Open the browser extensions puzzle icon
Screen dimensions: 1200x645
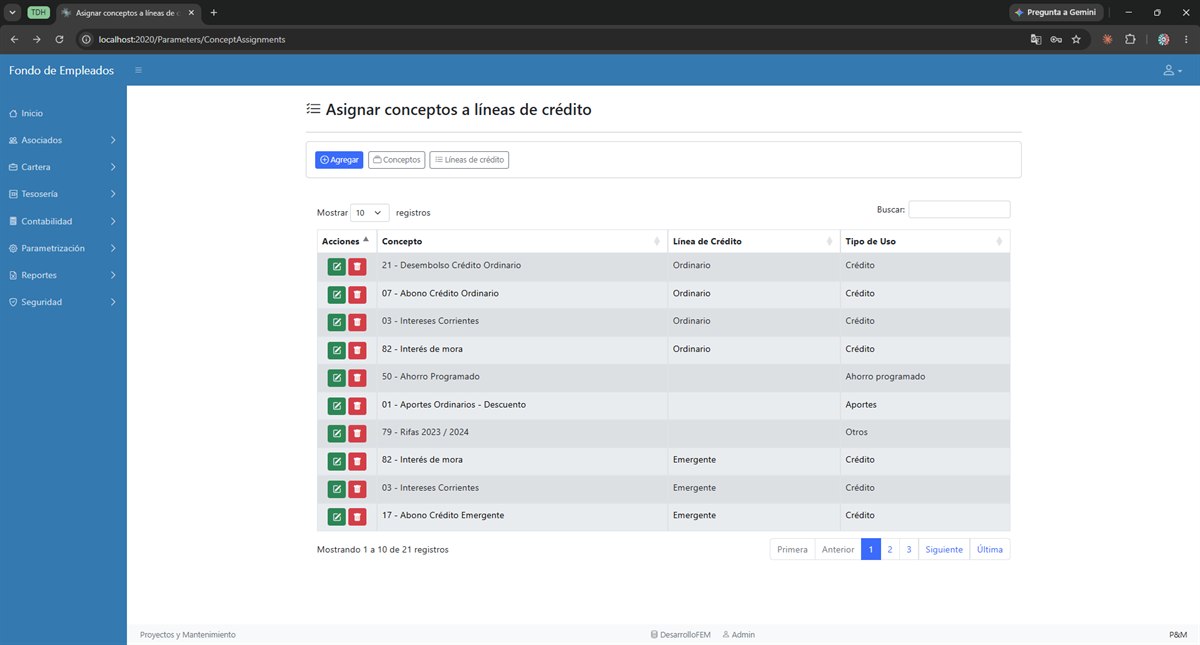point(1130,39)
